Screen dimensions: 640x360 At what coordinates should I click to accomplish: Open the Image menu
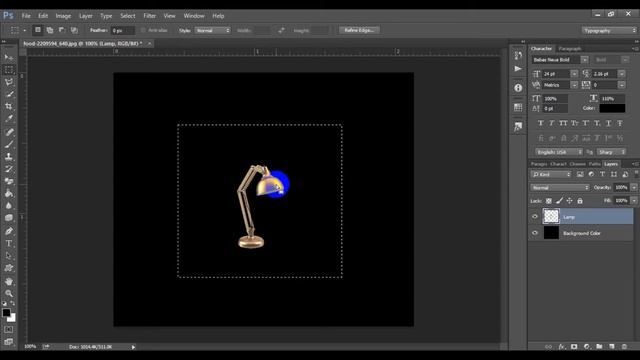63,16
